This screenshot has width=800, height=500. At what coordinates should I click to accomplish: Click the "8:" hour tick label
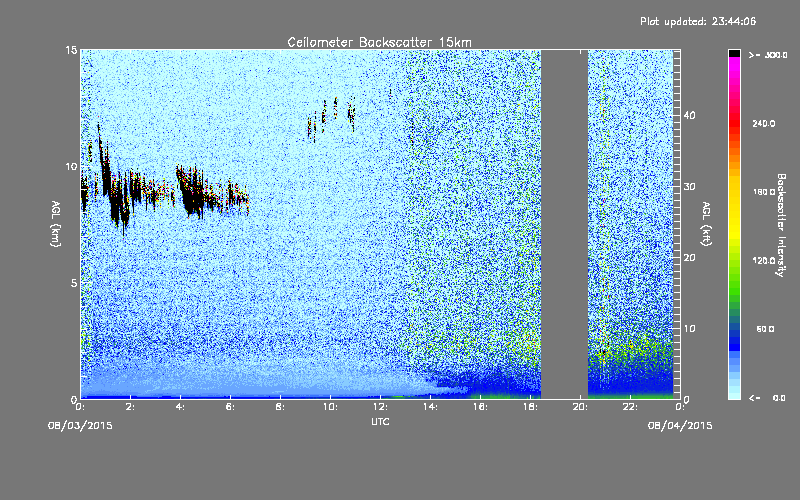click(281, 407)
